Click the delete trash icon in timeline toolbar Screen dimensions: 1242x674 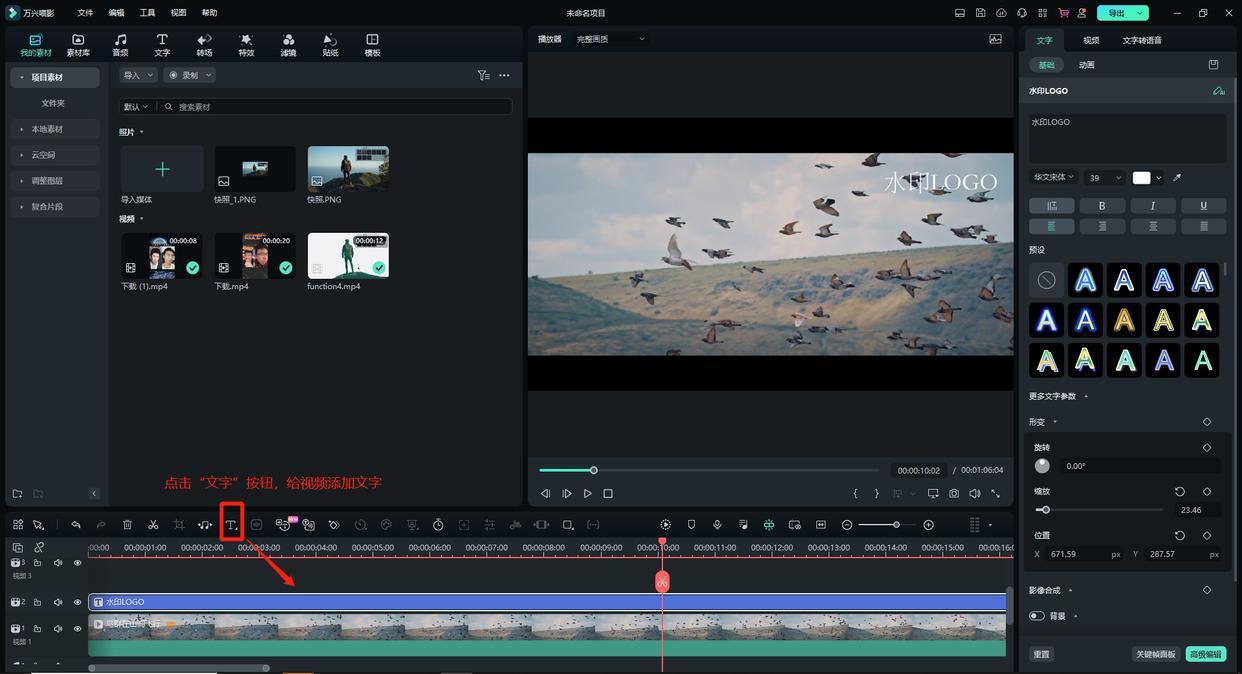(x=127, y=525)
